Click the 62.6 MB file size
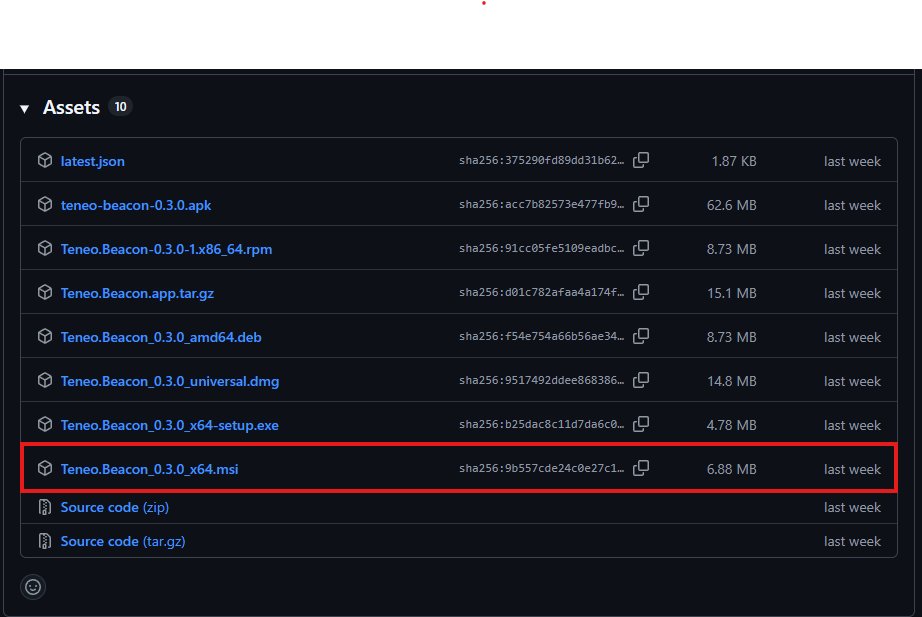Screen dimensions: 922x617 (x=731, y=205)
